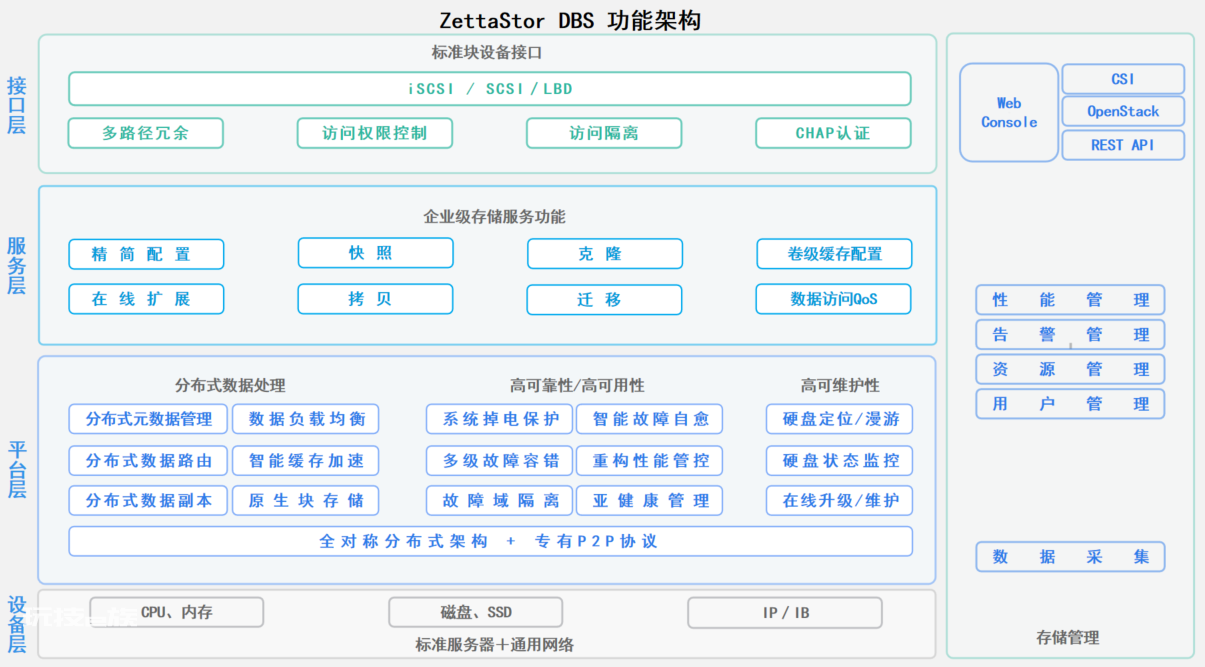Click the 接口层 layer label
This screenshot has width=1205, height=667.
click(x=17, y=104)
